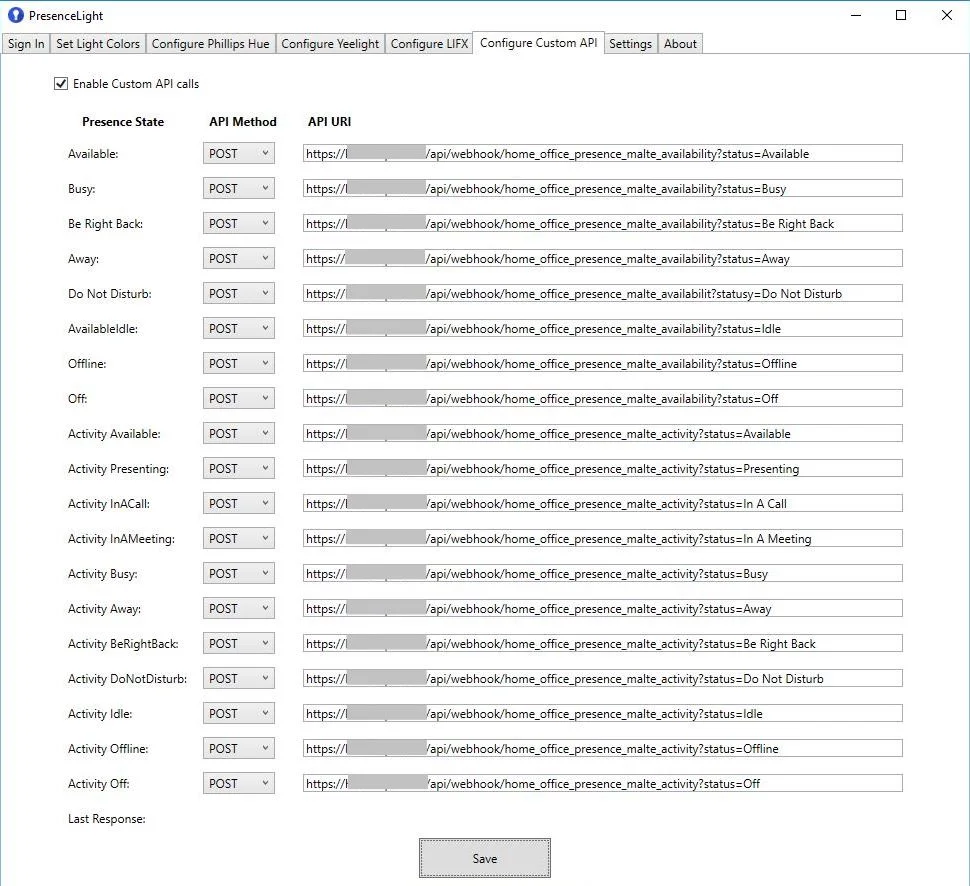Select the Configure Custom API tab
This screenshot has height=886, width=970.
click(x=539, y=43)
